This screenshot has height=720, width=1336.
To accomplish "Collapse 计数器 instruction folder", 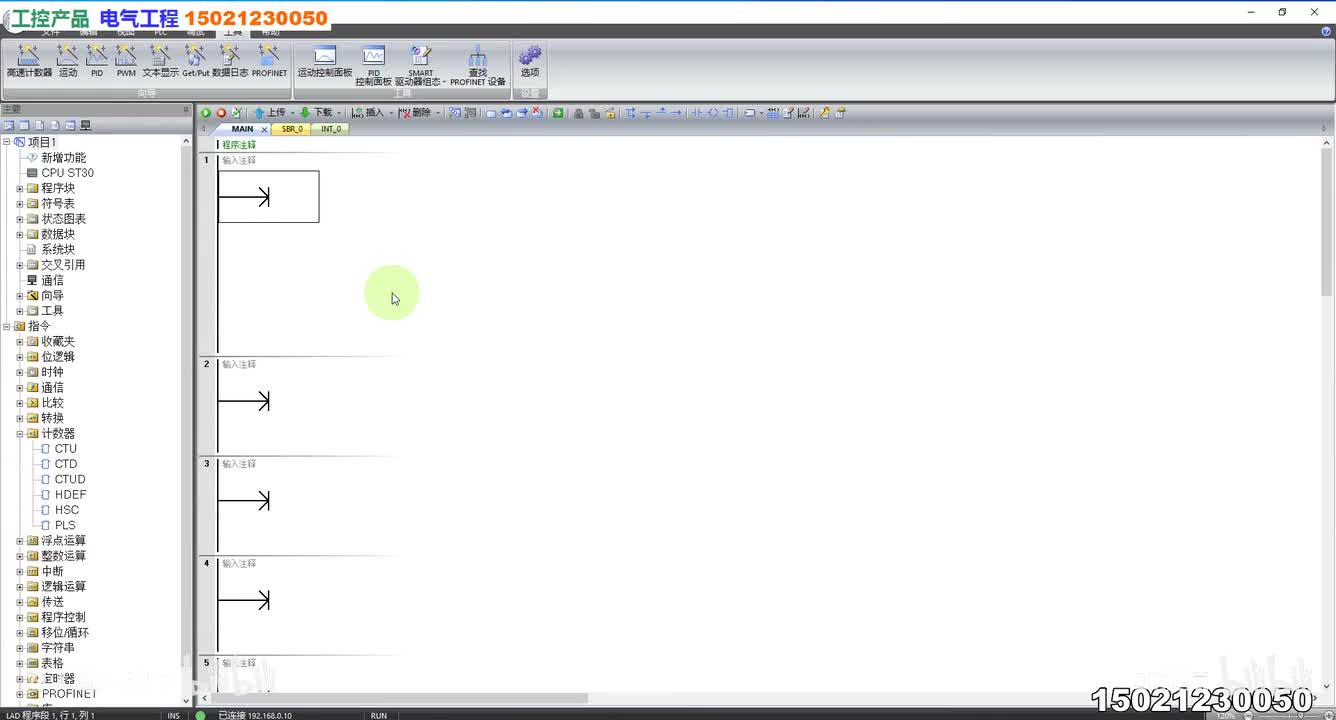I will [x=20, y=433].
